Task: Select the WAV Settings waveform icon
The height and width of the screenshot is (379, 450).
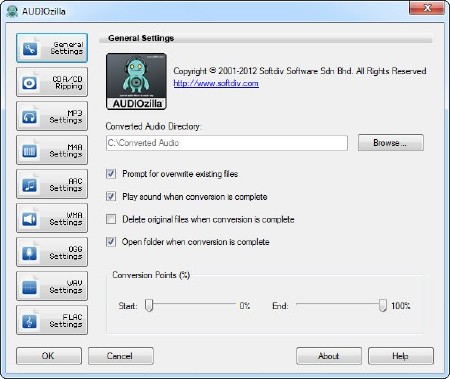Action: pyautogui.click(x=30, y=287)
